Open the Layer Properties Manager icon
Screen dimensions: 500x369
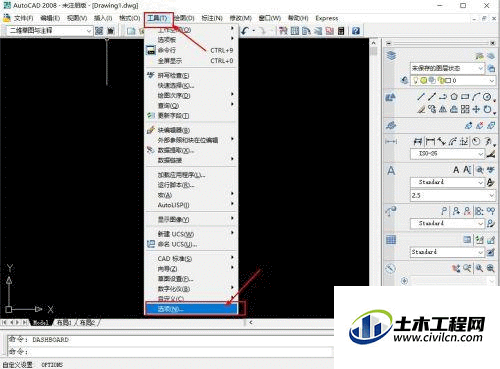pos(404,80)
